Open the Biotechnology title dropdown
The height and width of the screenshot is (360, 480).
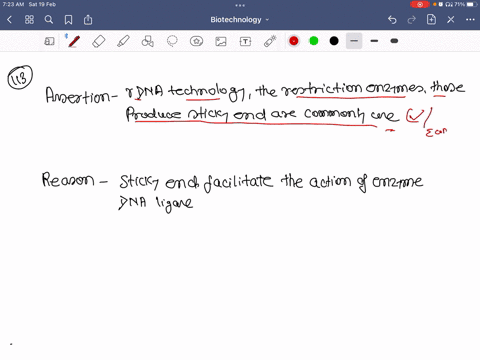(x=239, y=20)
